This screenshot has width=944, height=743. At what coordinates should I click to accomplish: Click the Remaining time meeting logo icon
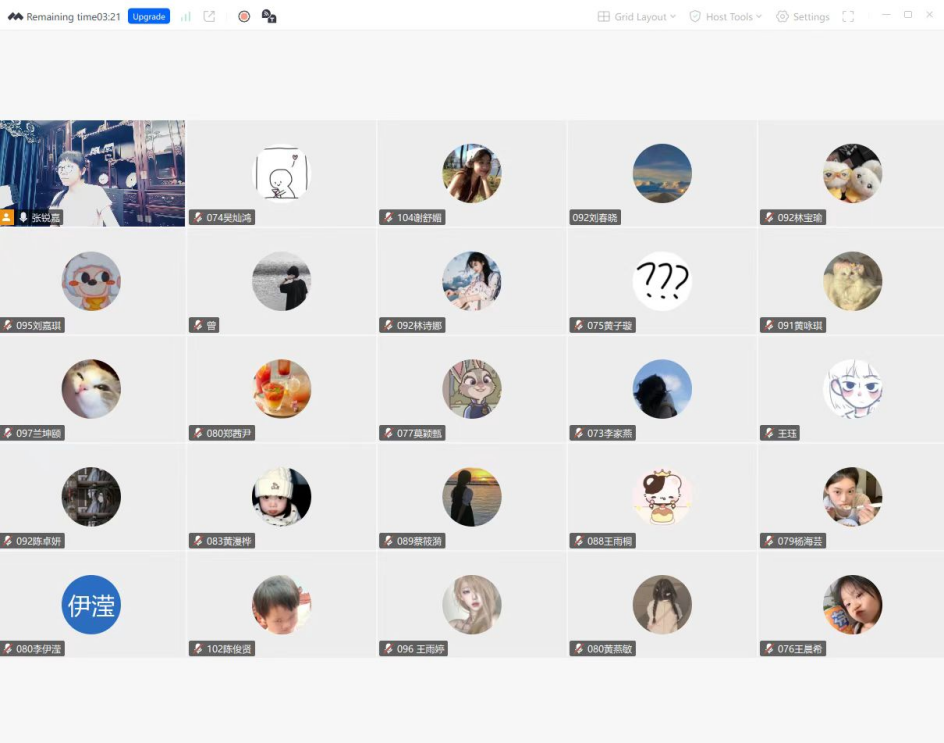coord(15,17)
